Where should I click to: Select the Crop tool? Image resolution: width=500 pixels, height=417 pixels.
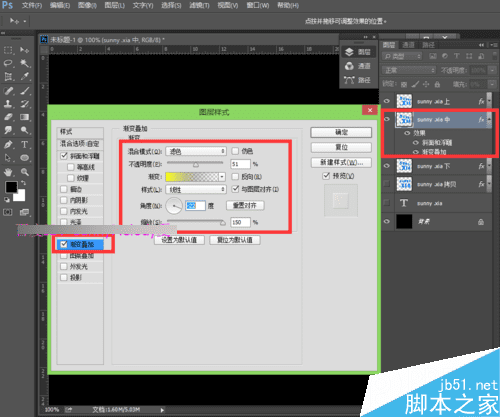(8, 77)
